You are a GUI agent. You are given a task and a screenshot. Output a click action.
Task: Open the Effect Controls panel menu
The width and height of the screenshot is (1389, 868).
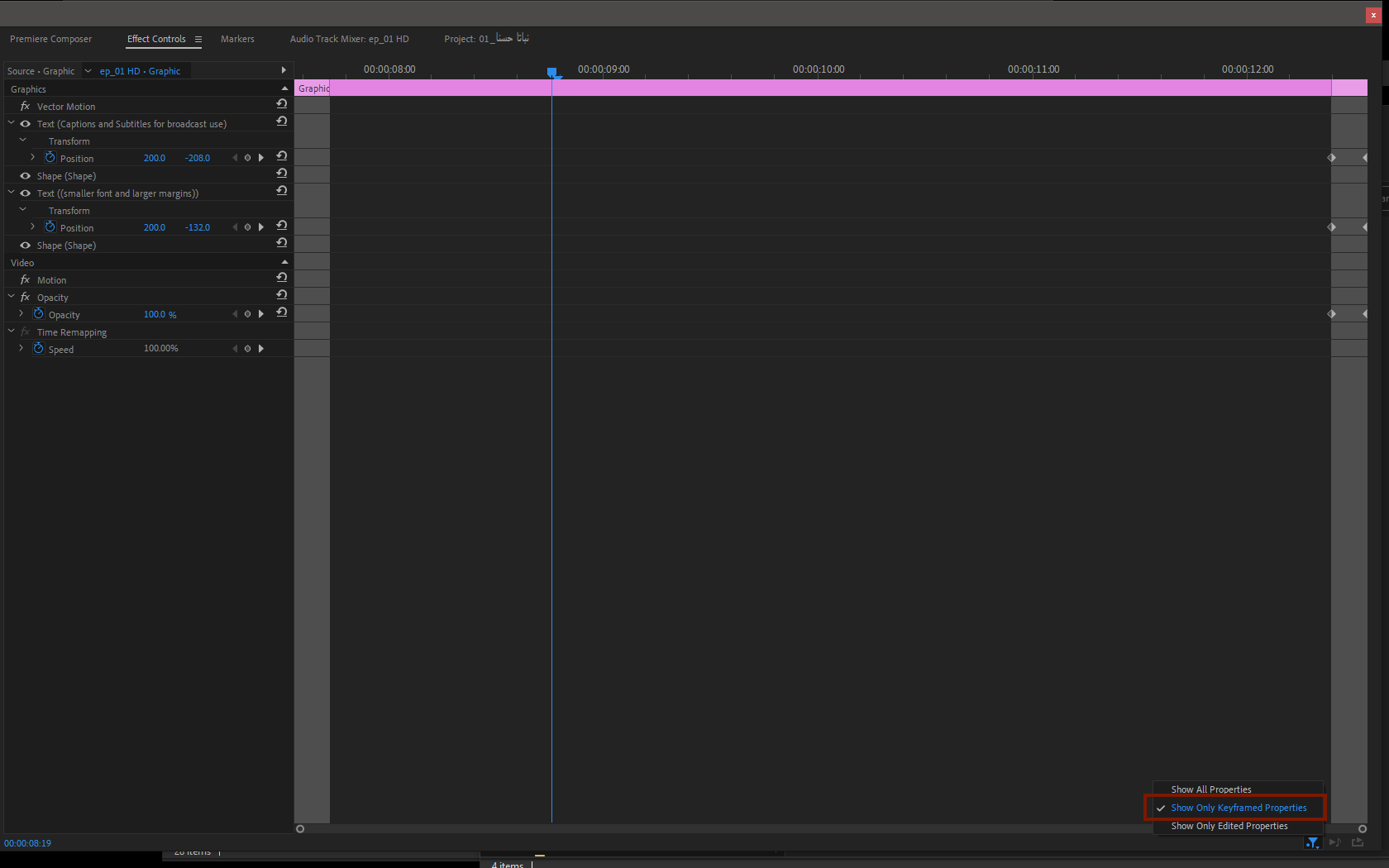pyautogui.click(x=198, y=39)
